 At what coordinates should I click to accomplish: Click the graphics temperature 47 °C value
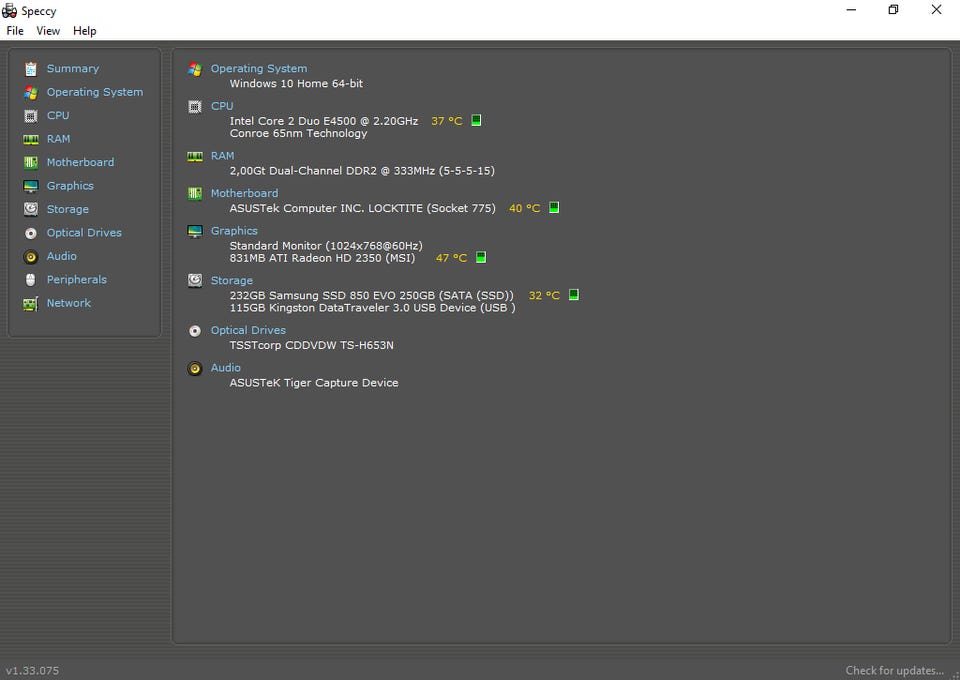tap(451, 258)
